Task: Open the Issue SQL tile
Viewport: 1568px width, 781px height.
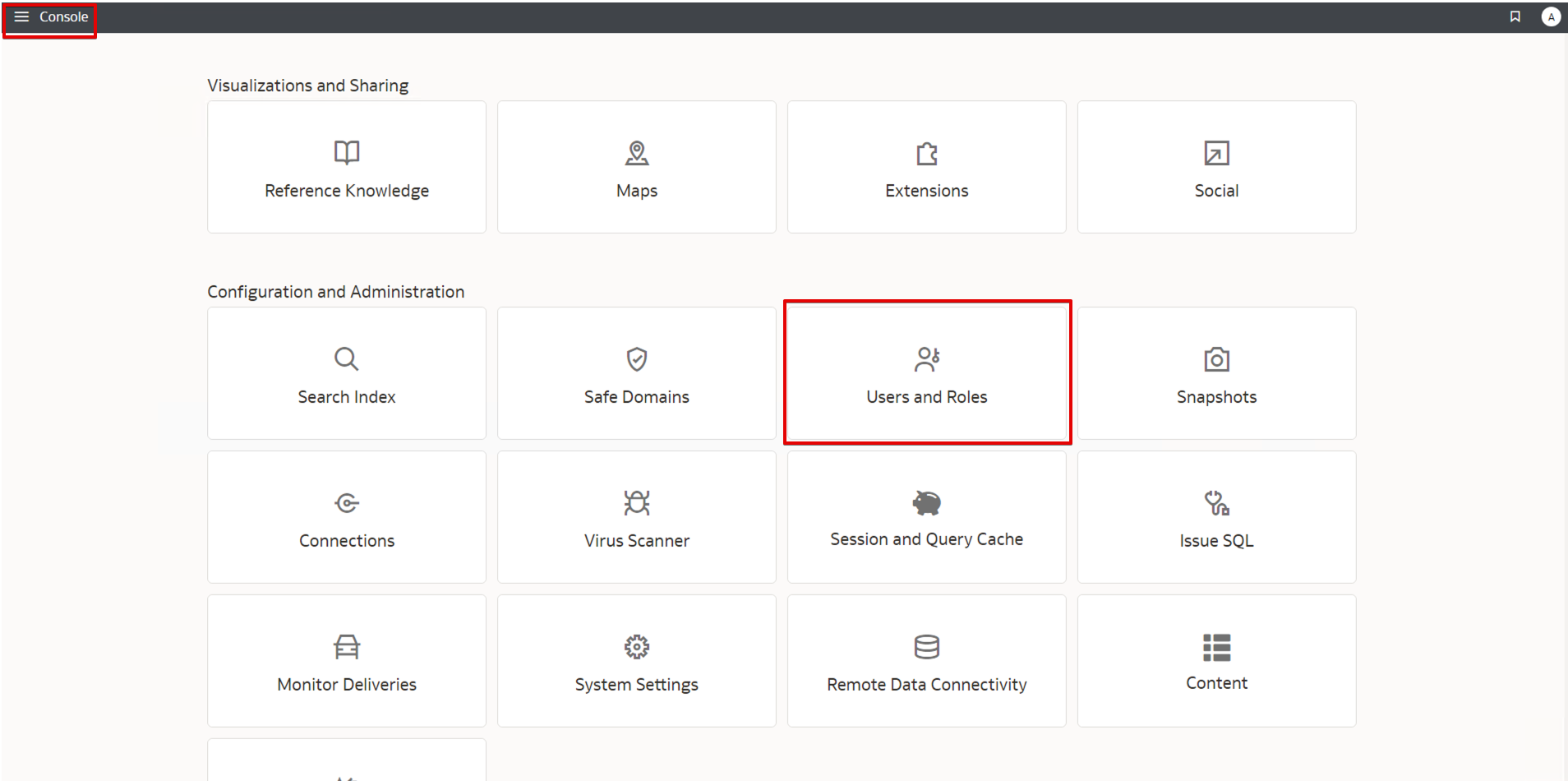Action: [1216, 518]
